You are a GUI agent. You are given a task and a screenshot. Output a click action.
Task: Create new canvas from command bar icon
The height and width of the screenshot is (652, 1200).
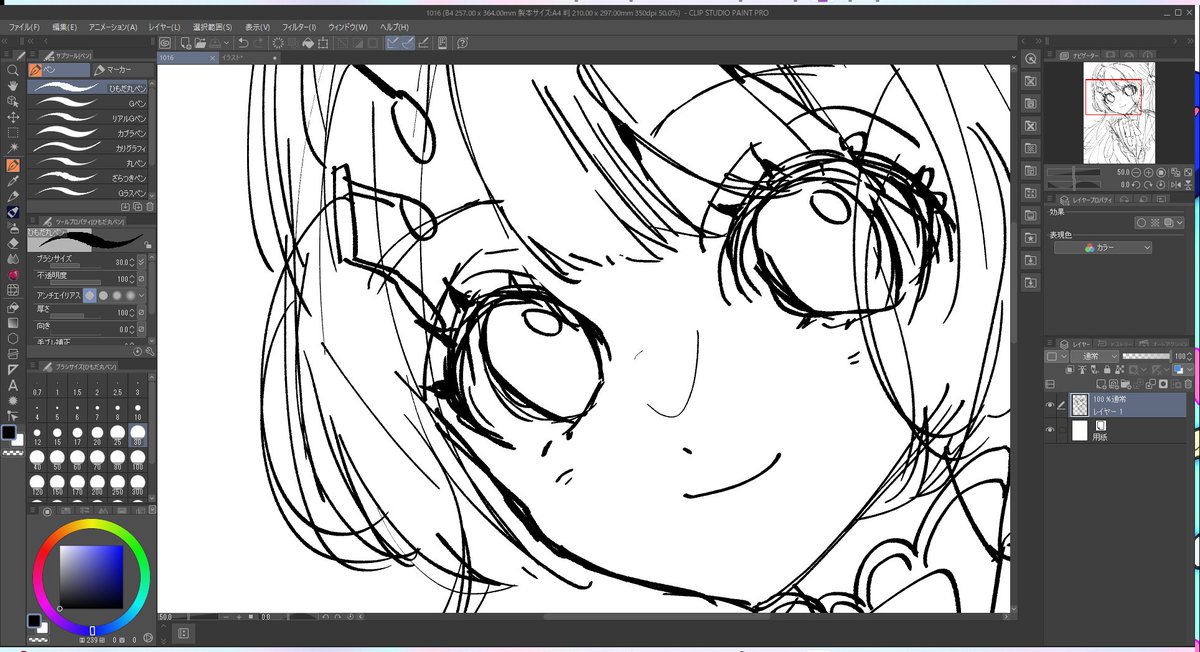click(x=186, y=43)
